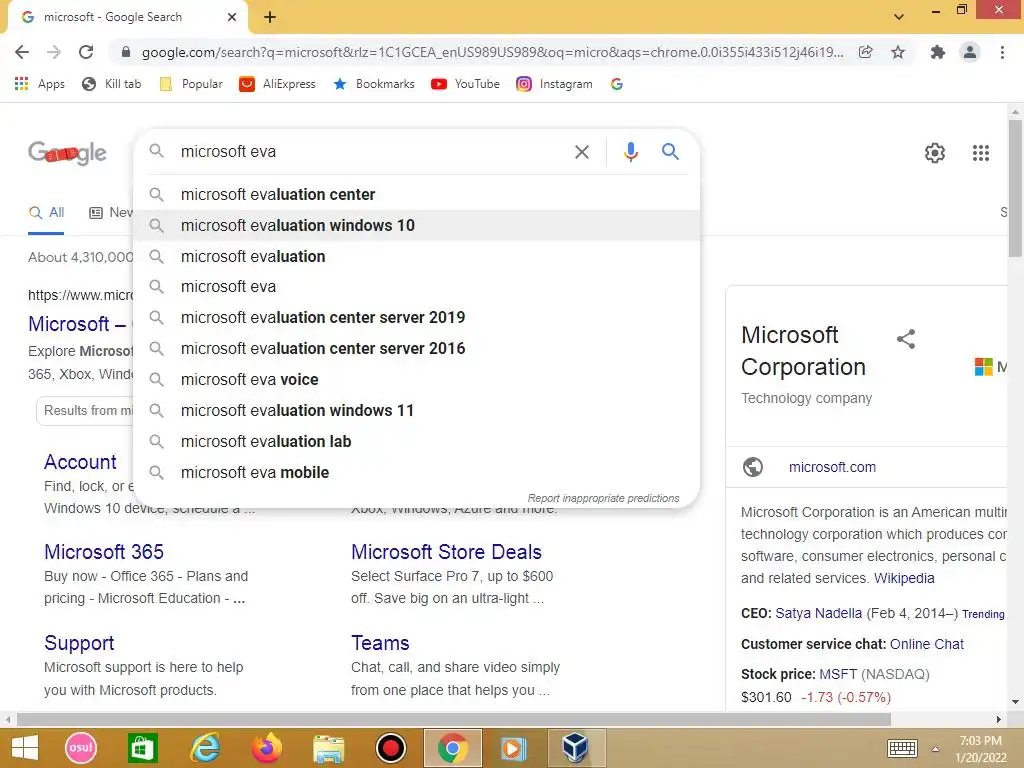Open the Extensions puzzle icon
The height and width of the screenshot is (768, 1024).
(x=938, y=52)
